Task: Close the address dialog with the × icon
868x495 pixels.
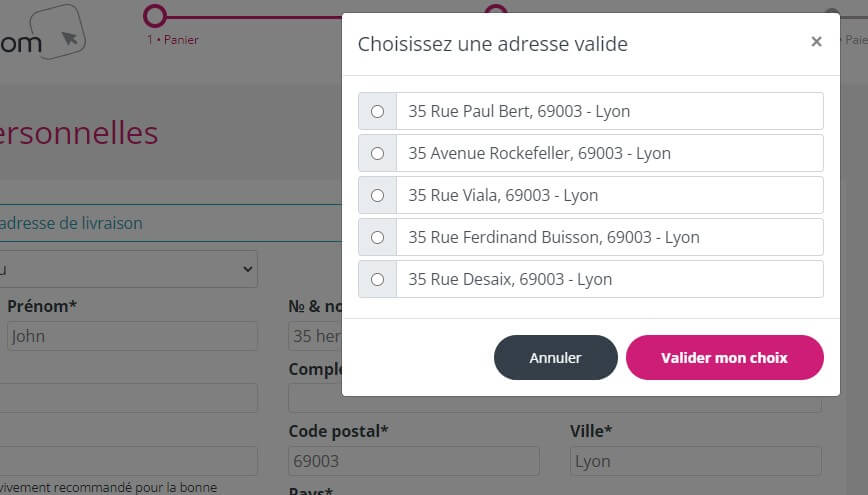Action: [x=816, y=42]
